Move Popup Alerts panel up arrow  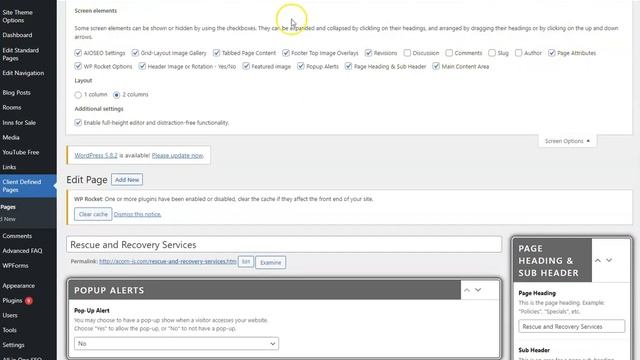(x=467, y=290)
